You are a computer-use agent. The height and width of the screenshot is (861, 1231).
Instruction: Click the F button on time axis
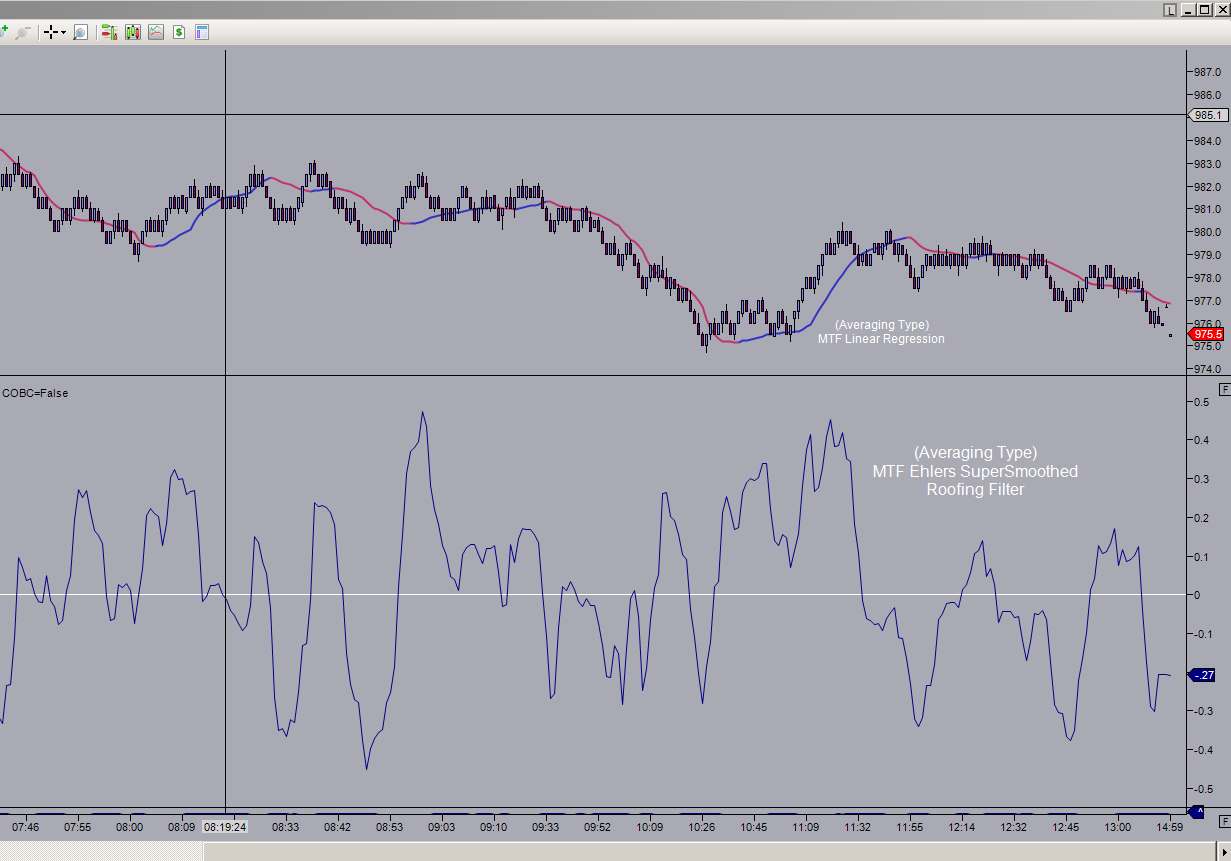pos(1223,820)
